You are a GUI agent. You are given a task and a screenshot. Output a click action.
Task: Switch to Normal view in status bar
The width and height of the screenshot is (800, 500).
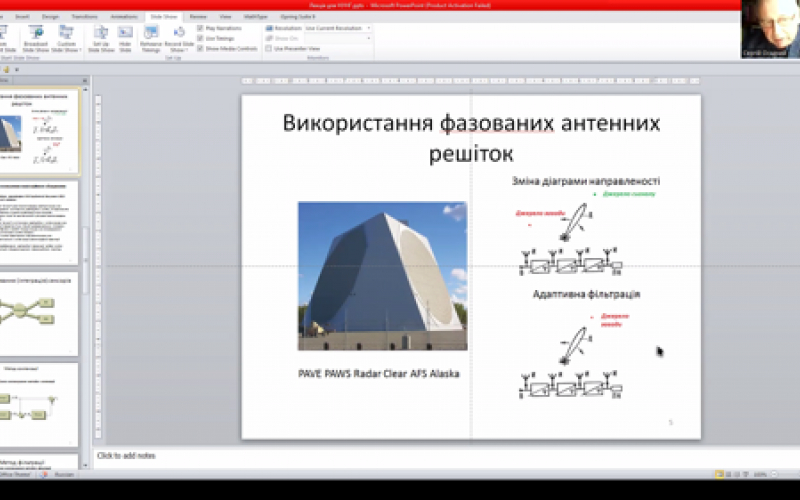[719, 474]
